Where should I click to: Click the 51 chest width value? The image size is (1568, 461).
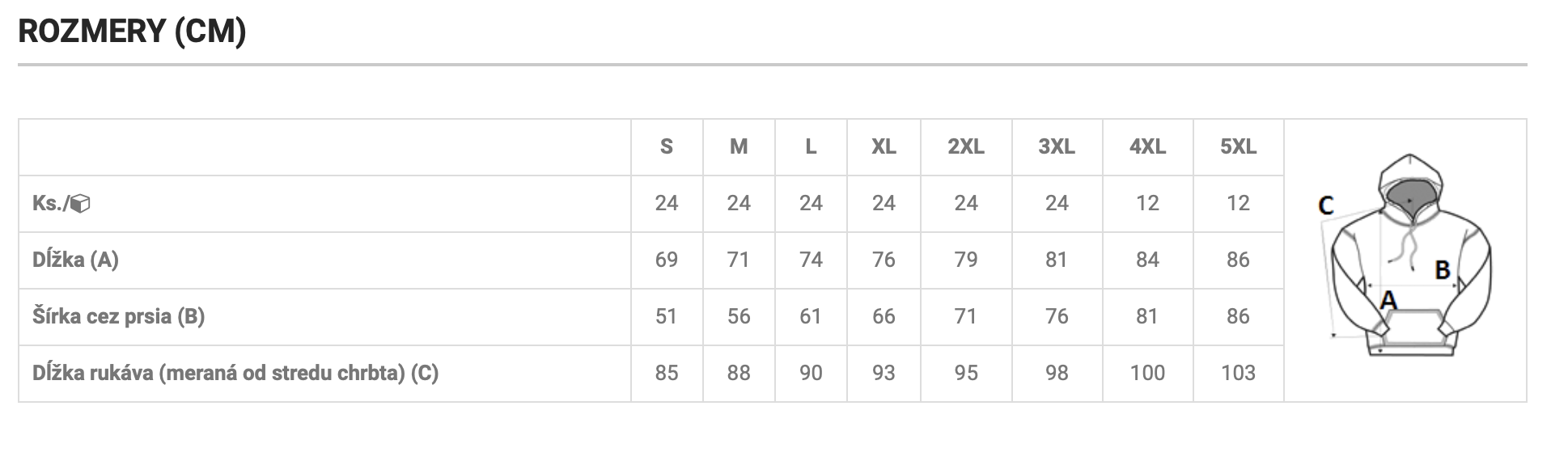pos(667,317)
